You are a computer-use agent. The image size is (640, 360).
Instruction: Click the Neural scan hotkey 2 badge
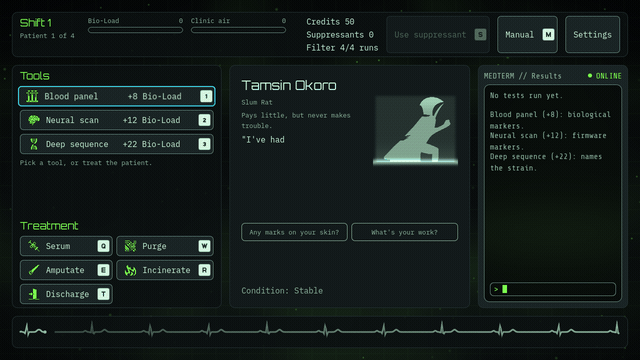(x=204, y=120)
